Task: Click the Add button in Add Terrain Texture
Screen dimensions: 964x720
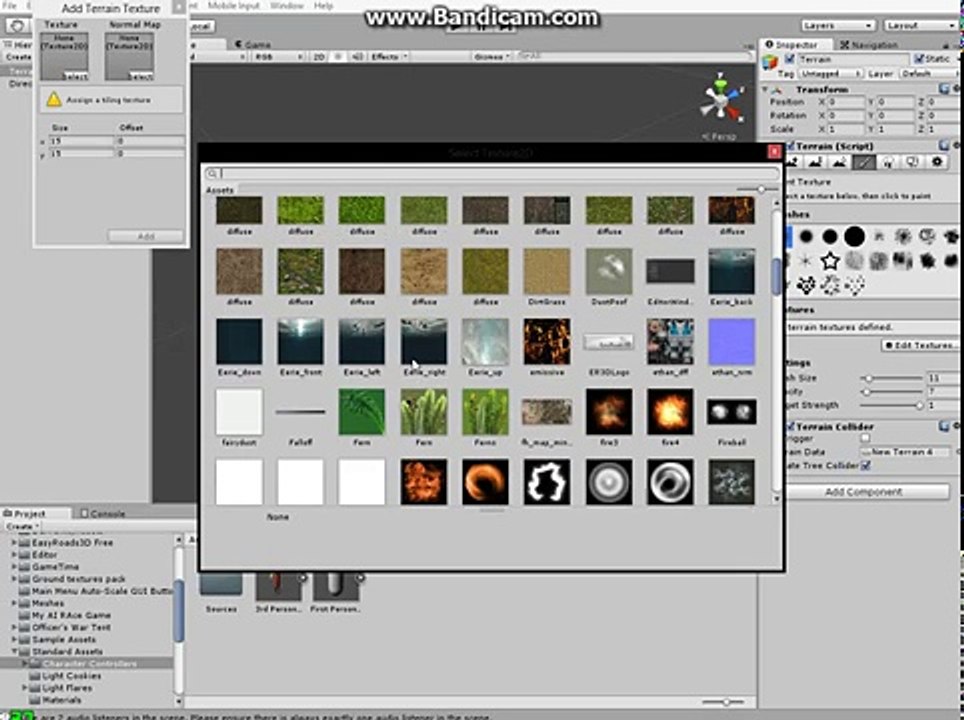Action: click(x=146, y=236)
